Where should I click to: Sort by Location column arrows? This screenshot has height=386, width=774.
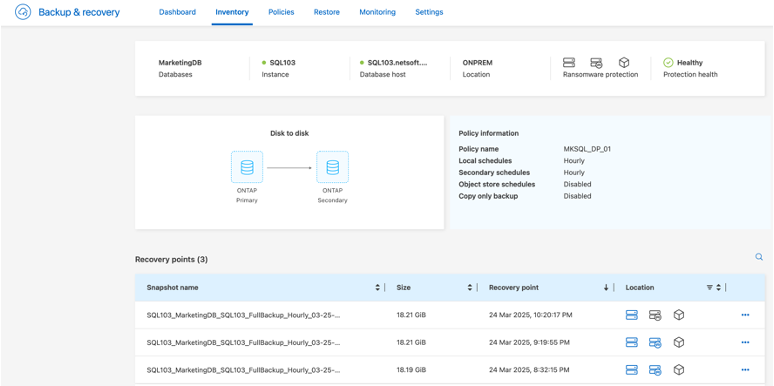pos(719,287)
